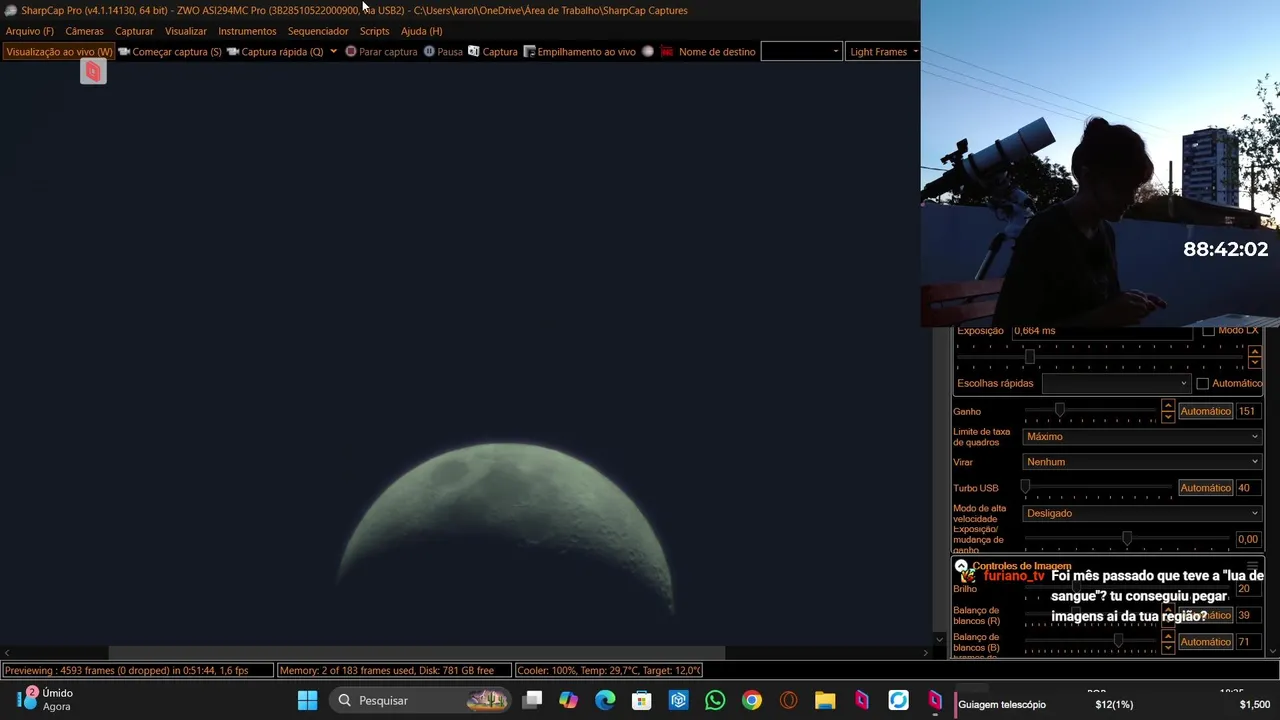1280x720 pixels.
Task: Open the Modo de alta velocidade dropdown
Action: tap(1142, 513)
